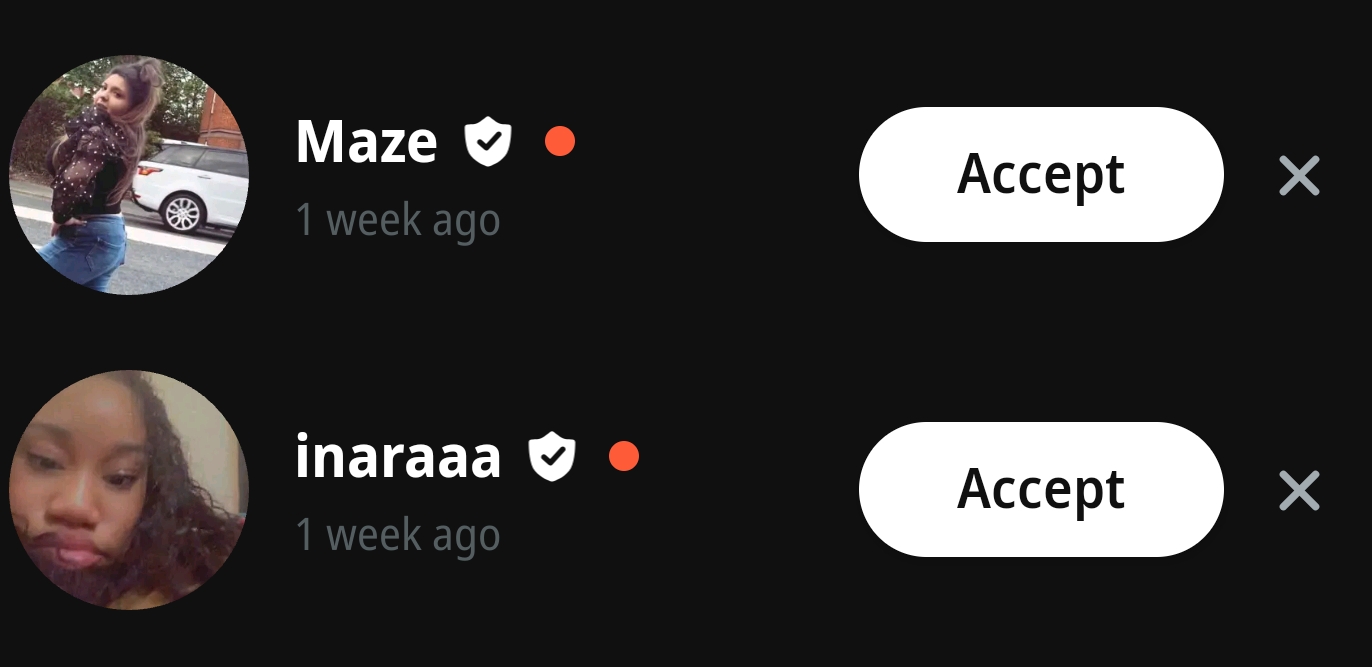This screenshot has height=667, width=1372.
Task: Tap the checkmark inside inaraaa's shield icon
Action: [x=552, y=457]
